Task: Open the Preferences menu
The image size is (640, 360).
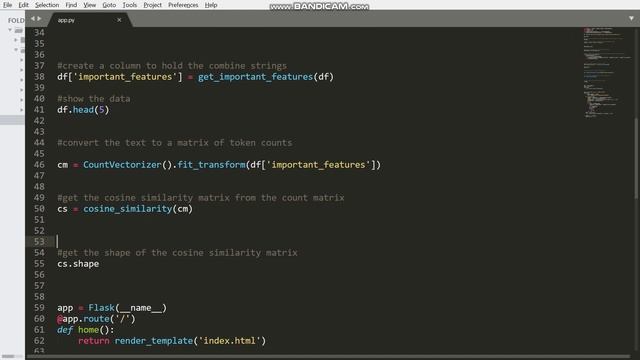Action: pyautogui.click(x=183, y=5)
